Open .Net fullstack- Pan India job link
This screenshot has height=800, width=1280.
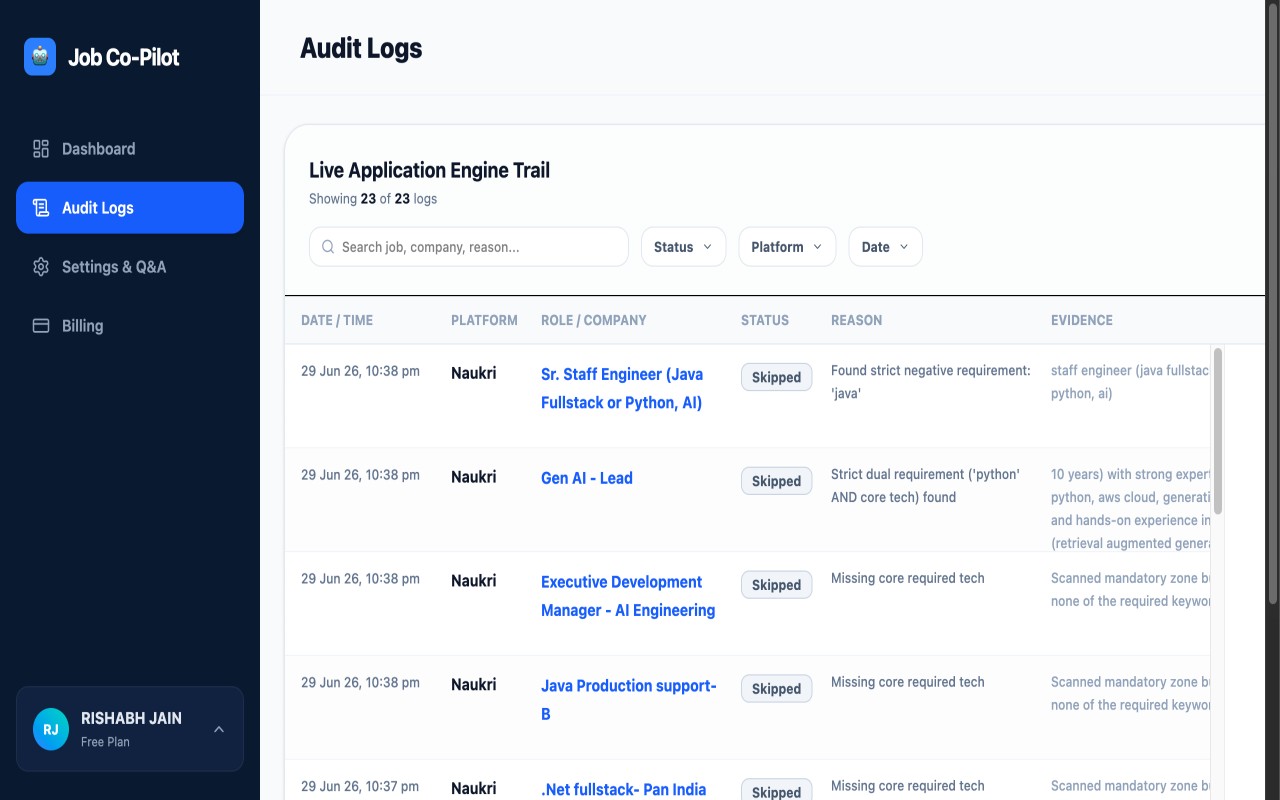tap(624, 789)
